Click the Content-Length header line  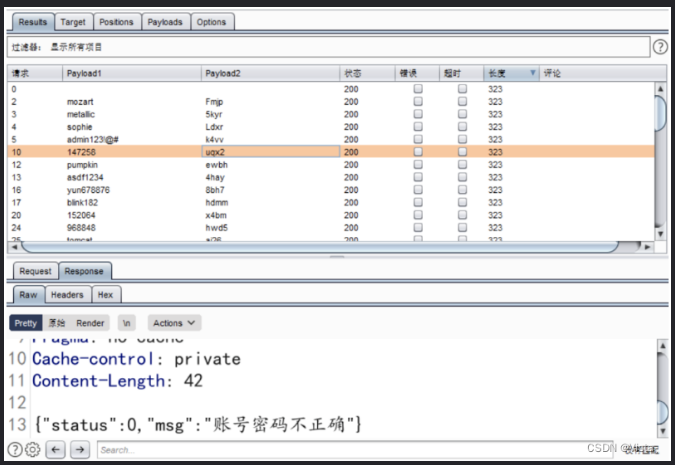pos(117,381)
